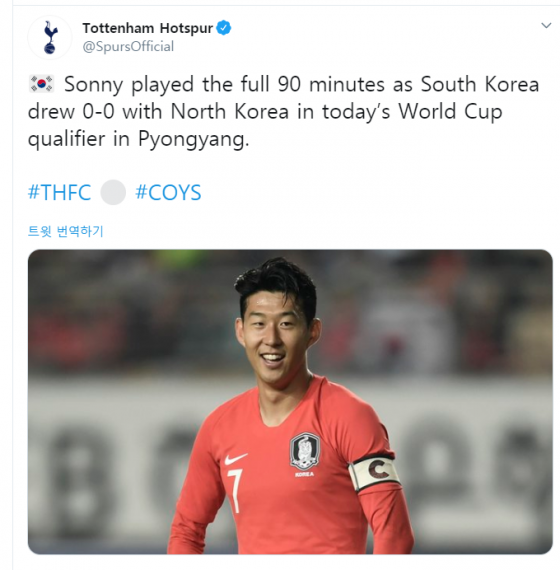Click the blurred scoreboard background of the photo
The width and height of the screenshot is (560, 570).
(x=473, y=454)
